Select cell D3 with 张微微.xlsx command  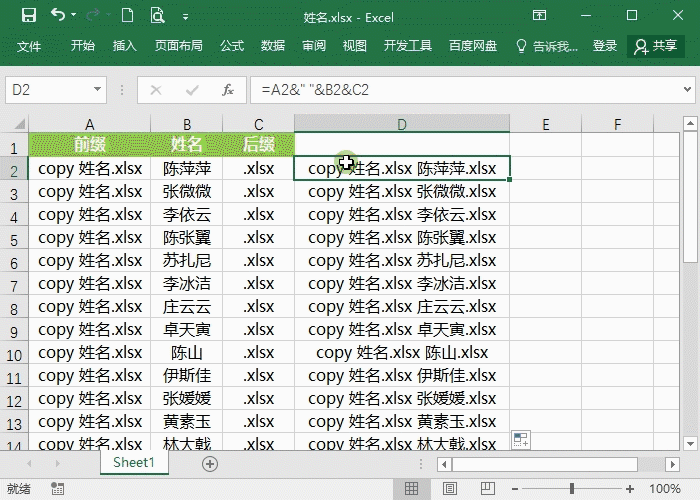[x=402, y=192]
